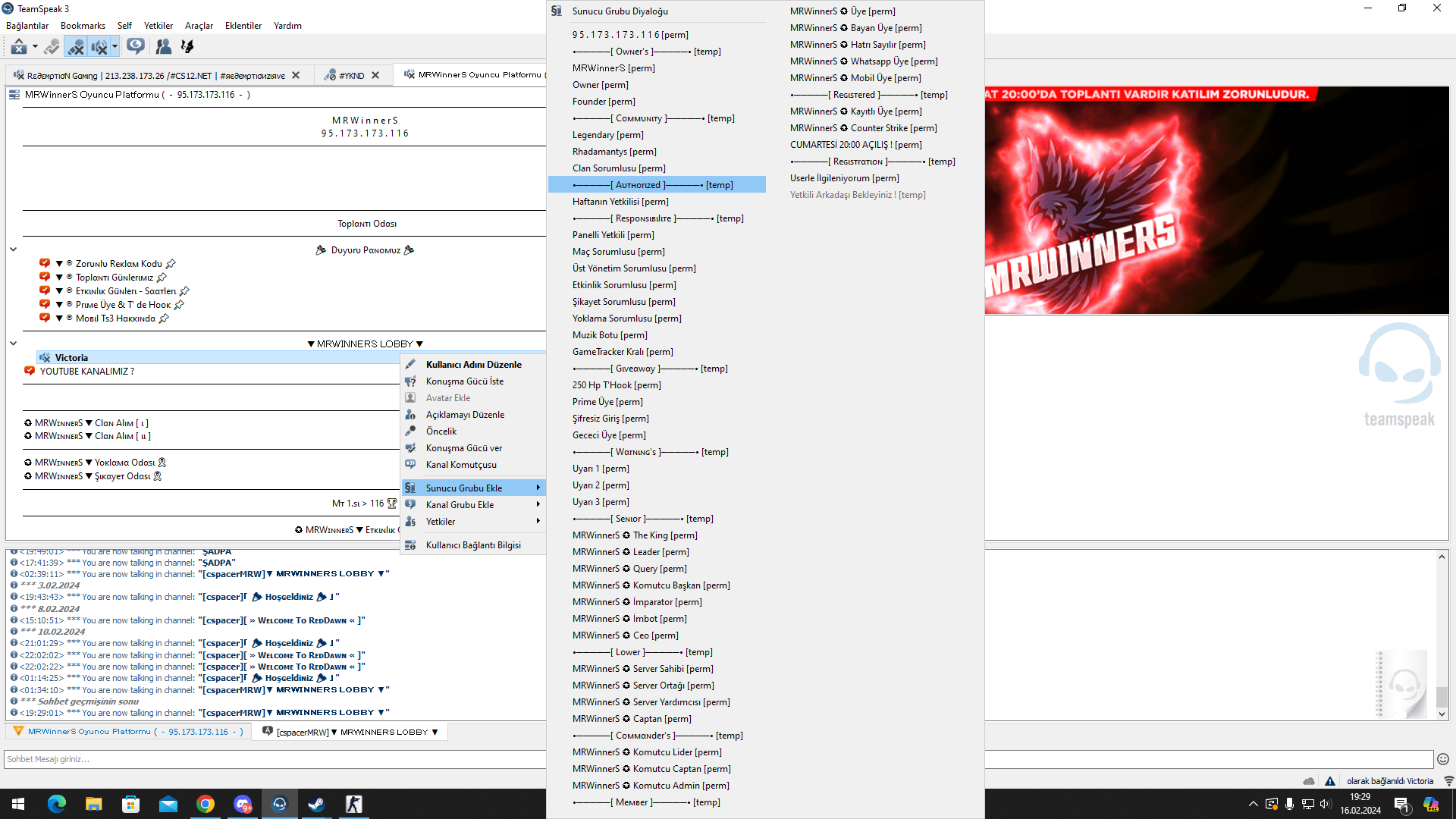Open Kullanıcı Bağlantı Bilgisi

(x=473, y=545)
